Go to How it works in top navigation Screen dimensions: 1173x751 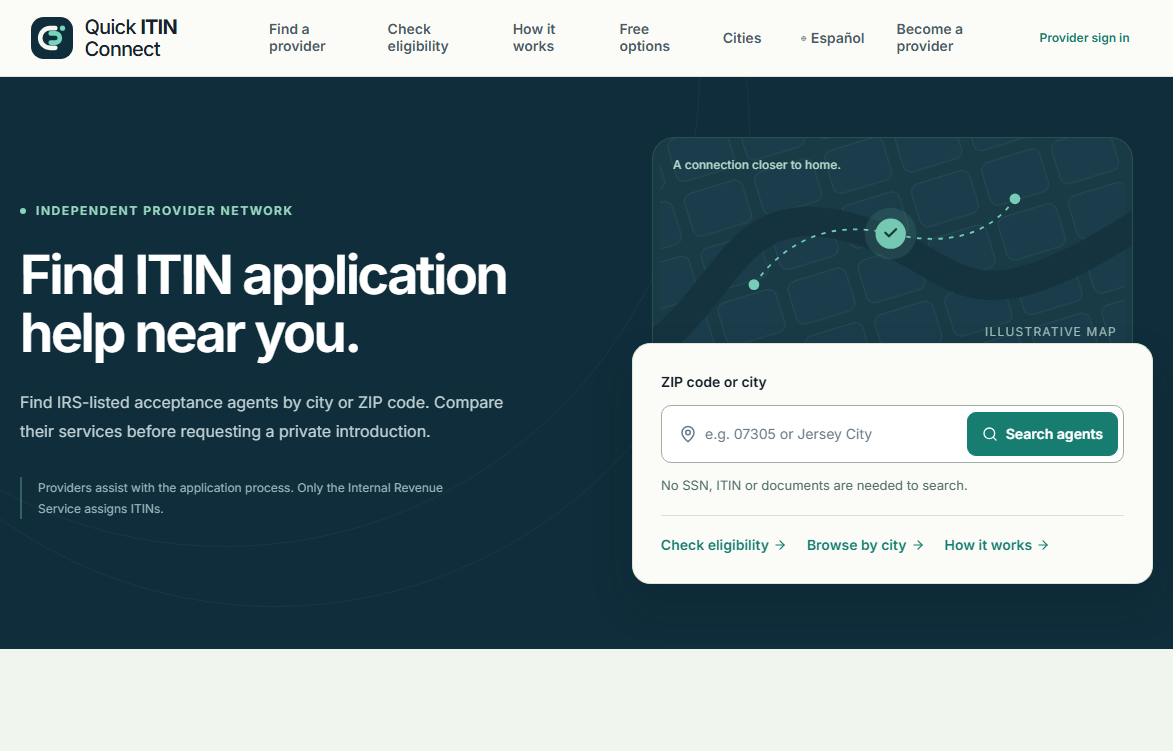point(533,37)
